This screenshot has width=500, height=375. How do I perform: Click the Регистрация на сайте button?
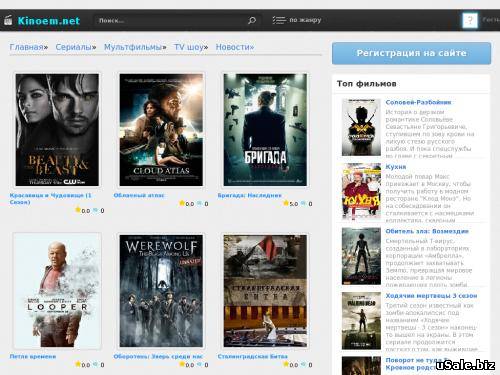coord(411,53)
